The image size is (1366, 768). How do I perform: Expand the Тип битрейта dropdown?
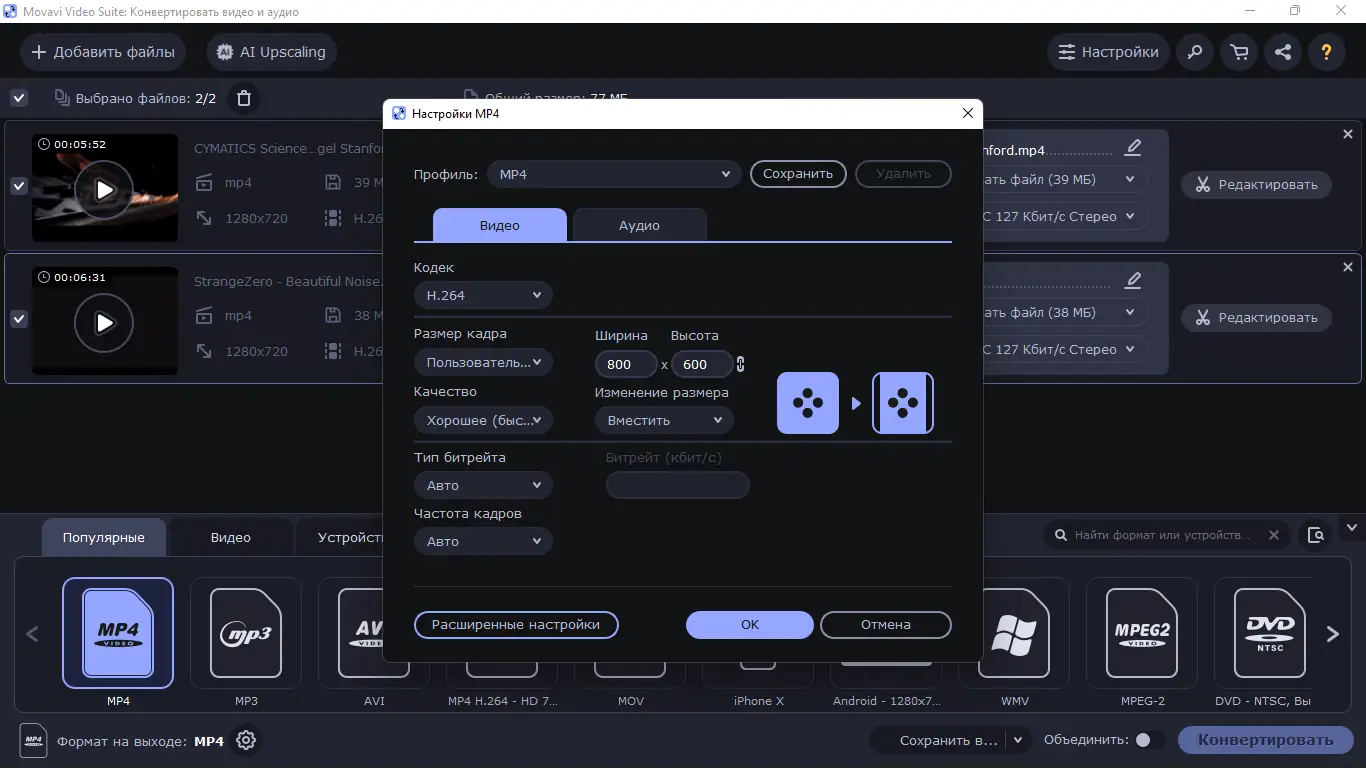(483, 485)
